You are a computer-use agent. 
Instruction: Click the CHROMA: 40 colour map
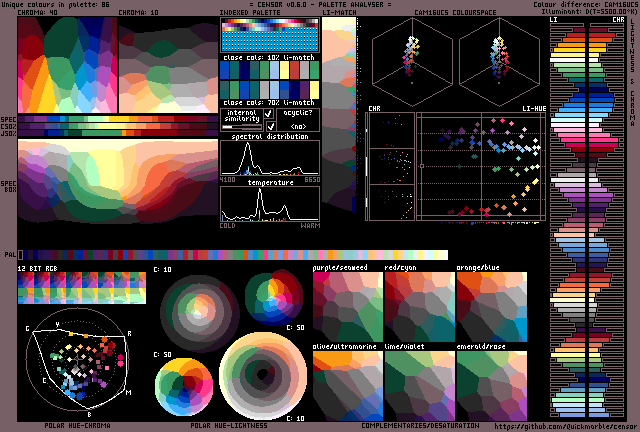click(x=67, y=65)
